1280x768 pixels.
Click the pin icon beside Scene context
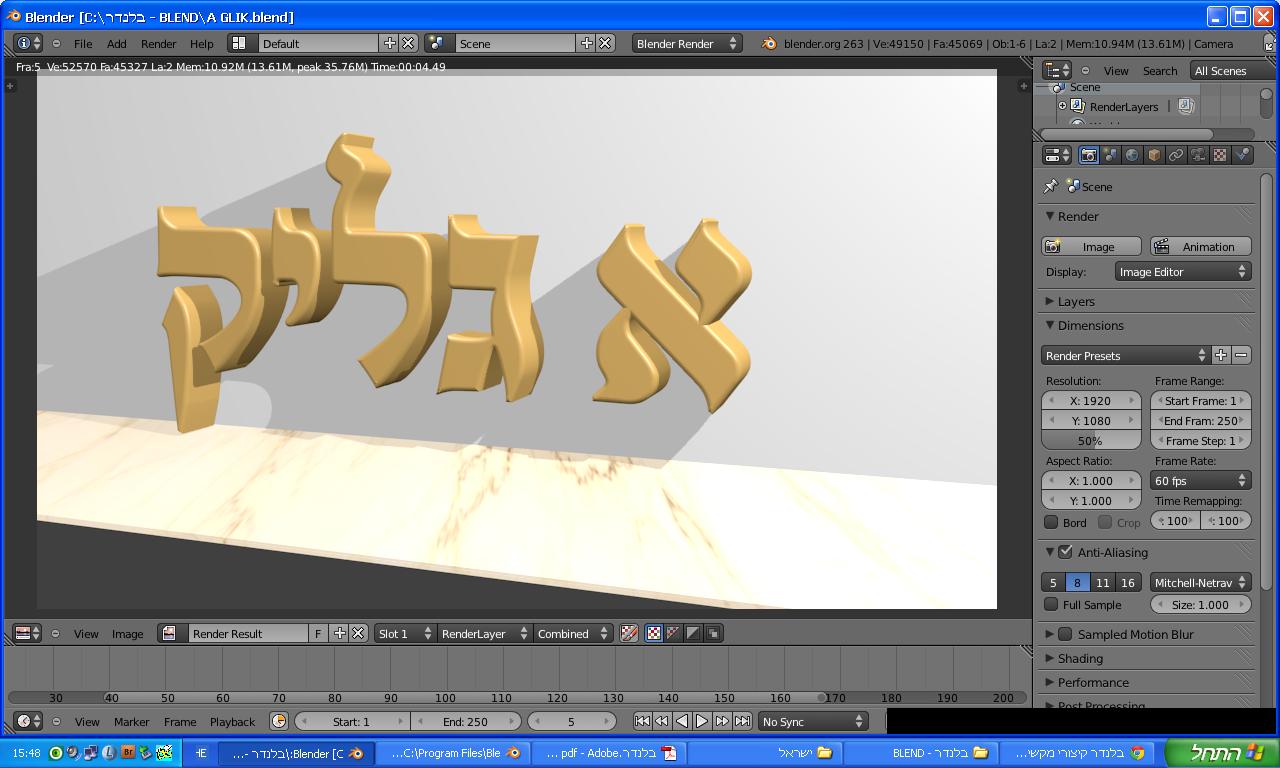click(x=1050, y=186)
